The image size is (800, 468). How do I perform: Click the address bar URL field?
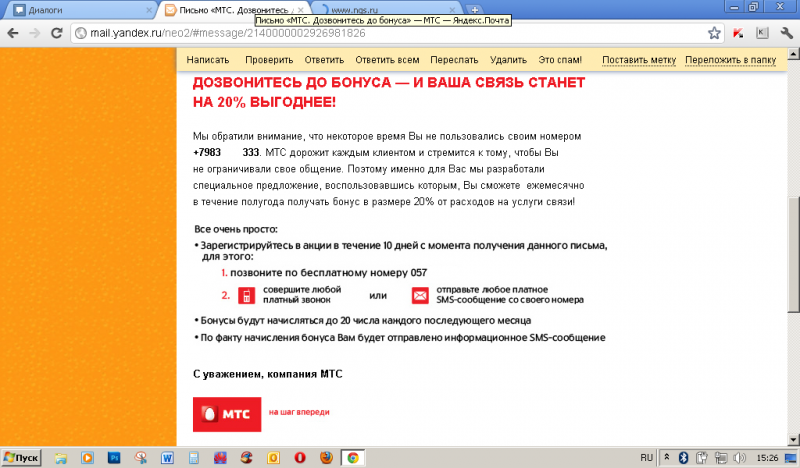[x=380, y=32]
